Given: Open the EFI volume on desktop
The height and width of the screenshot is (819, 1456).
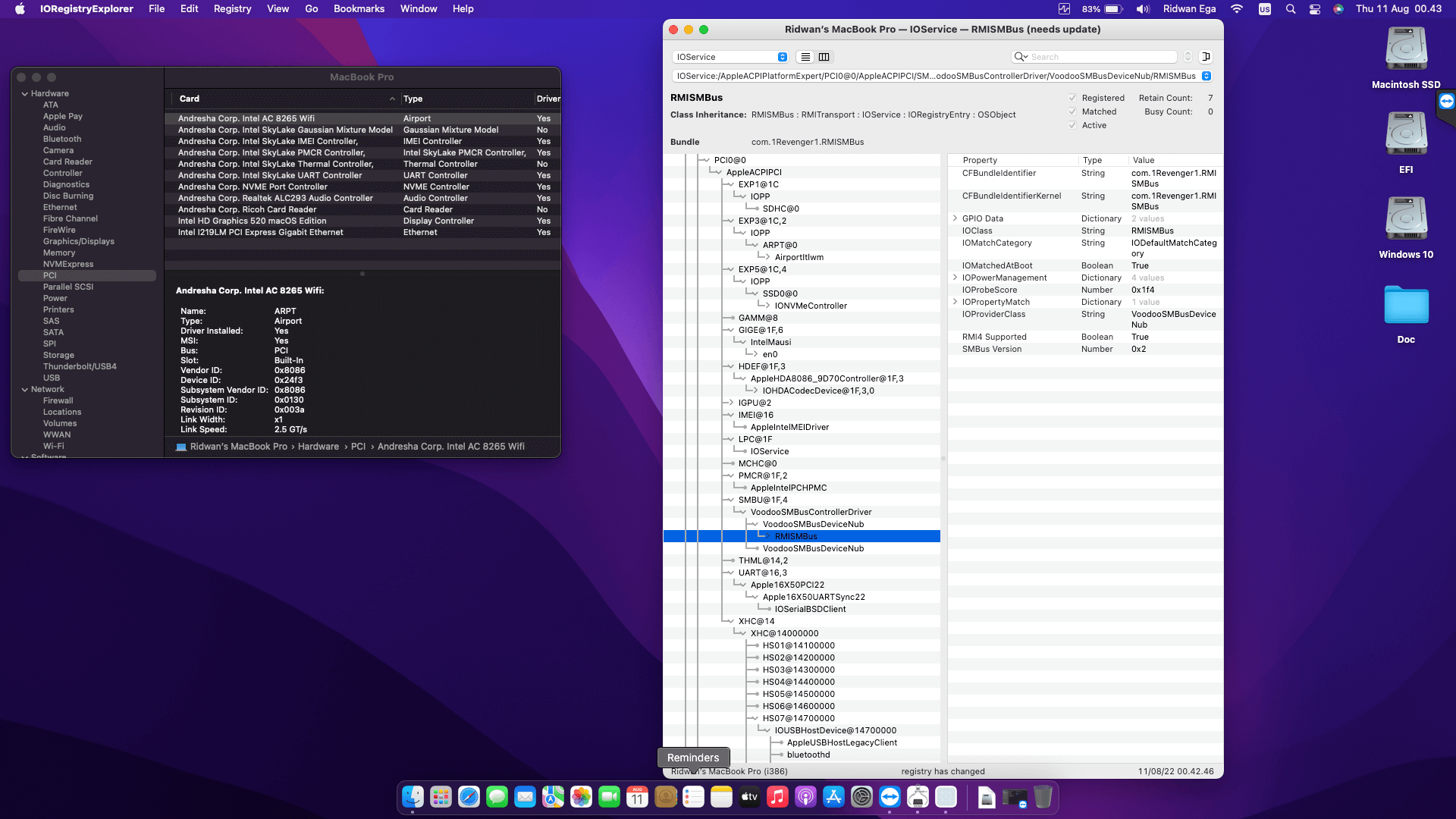Looking at the screenshot, I should (x=1406, y=135).
